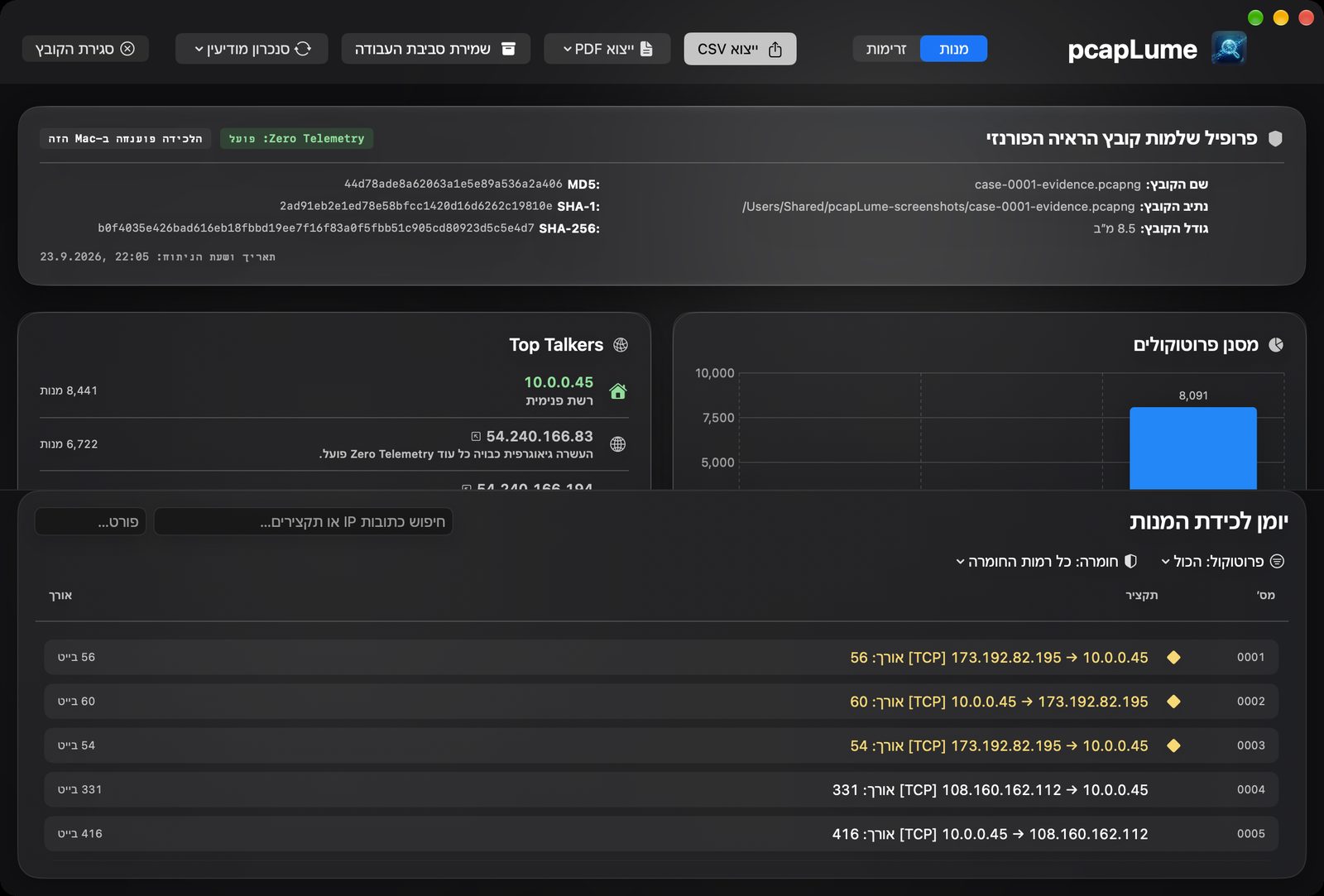The width and height of the screenshot is (1324, 896).
Task: Click the MD5 hash value
Action: click(x=453, y=184)
